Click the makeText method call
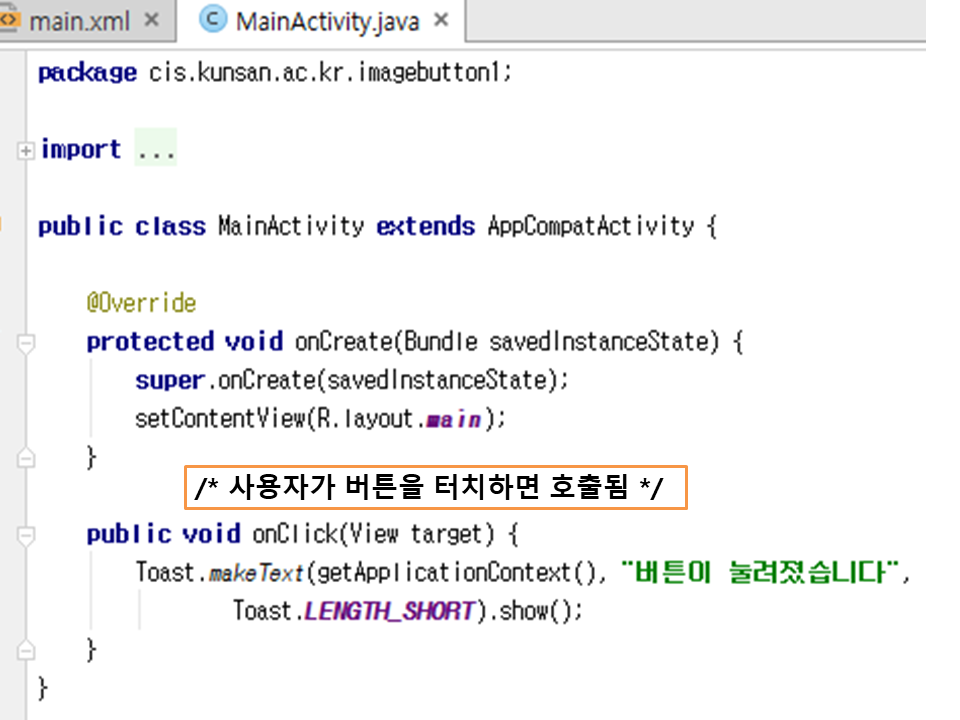The image size is (960, 720). 257,572
